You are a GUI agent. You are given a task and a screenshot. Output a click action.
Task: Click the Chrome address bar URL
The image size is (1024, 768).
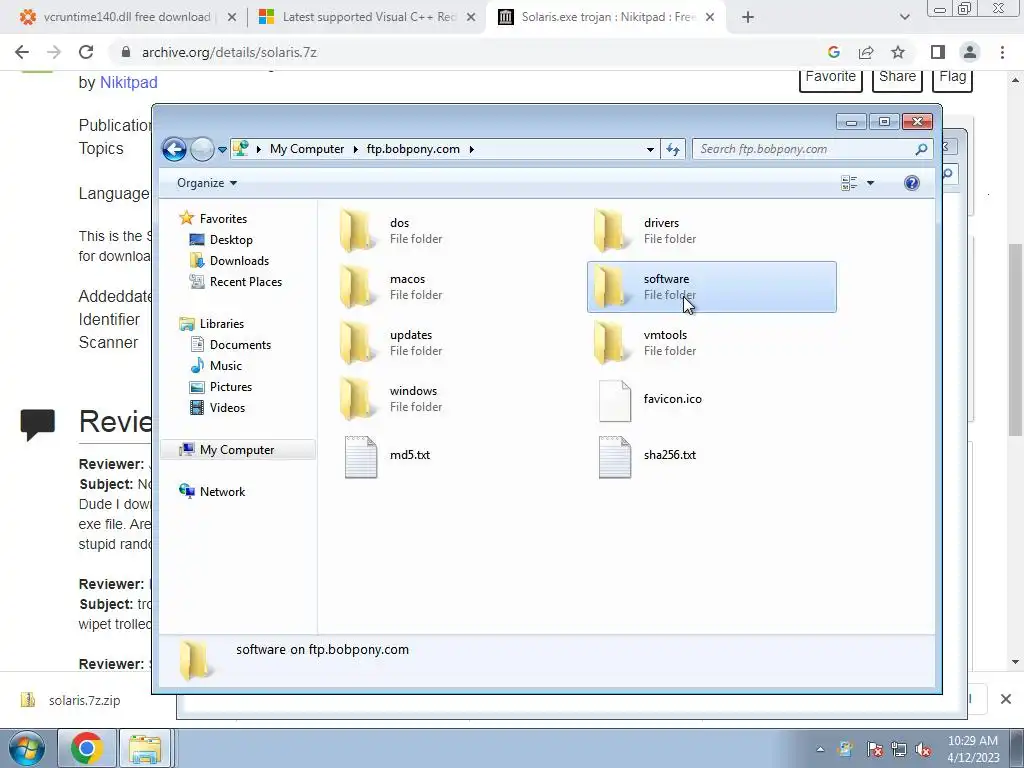[229, 52]
